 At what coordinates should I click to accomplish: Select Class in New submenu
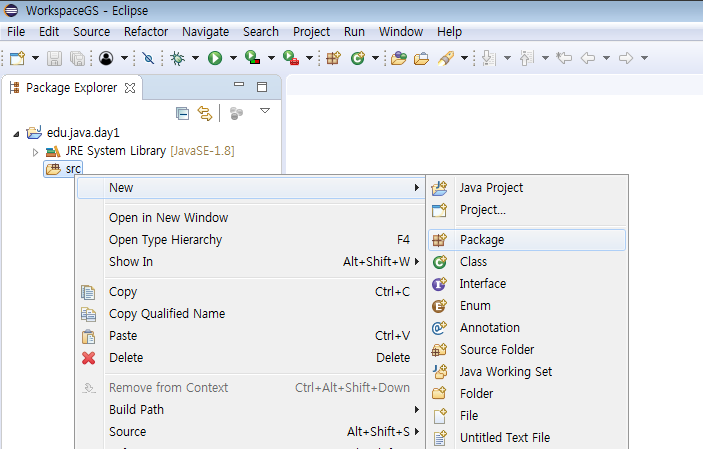tap(527, 262)
